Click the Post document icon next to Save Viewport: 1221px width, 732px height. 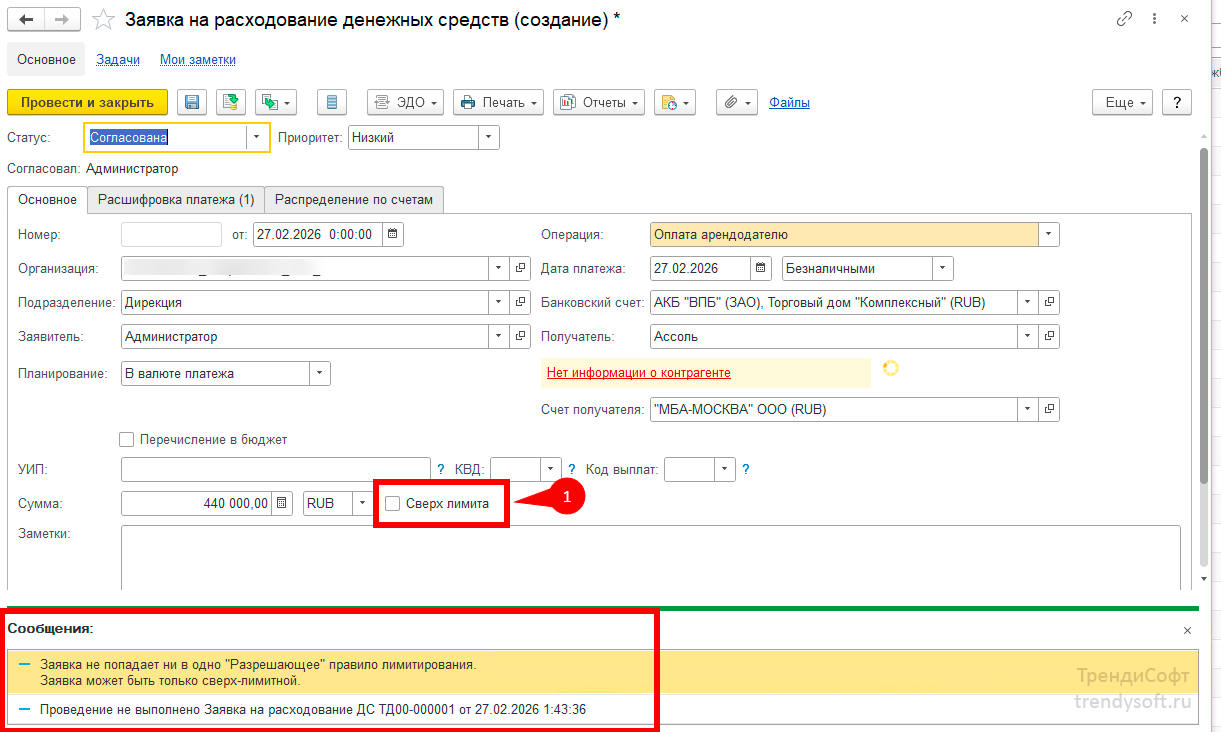click(x=230, y=102)
